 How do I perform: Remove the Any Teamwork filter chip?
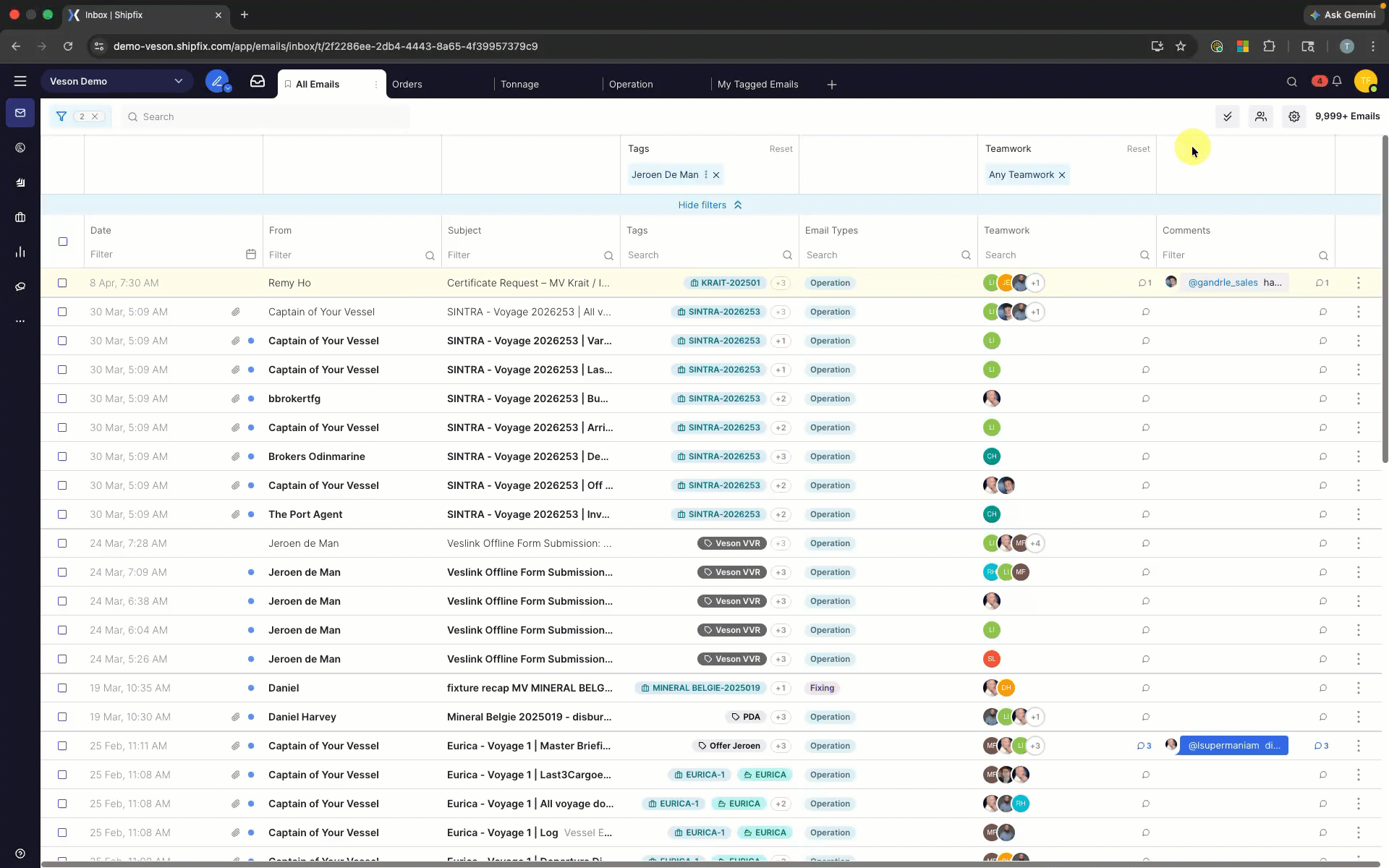coord(1062,175)
